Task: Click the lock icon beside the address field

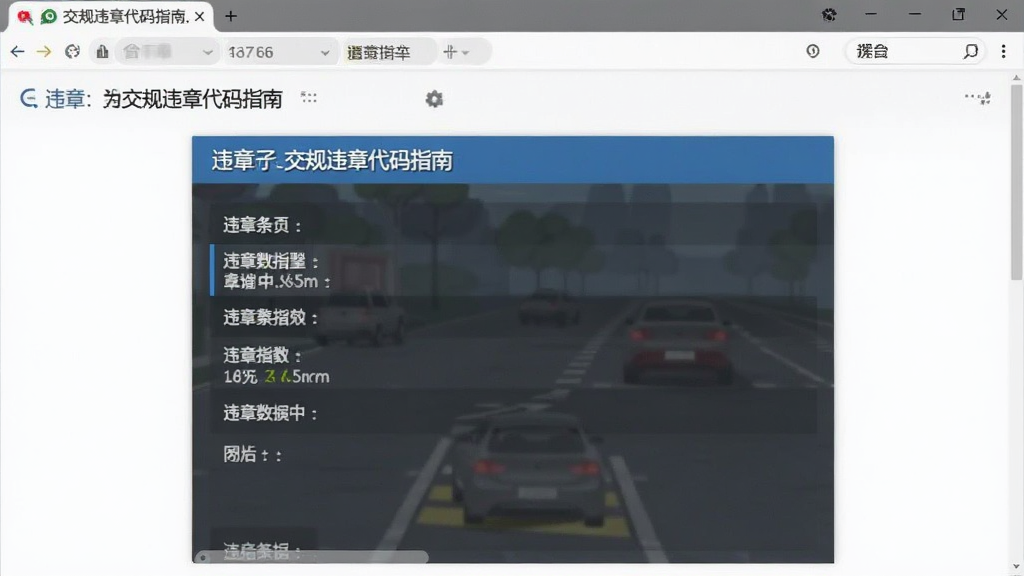Action: [102, 52]
